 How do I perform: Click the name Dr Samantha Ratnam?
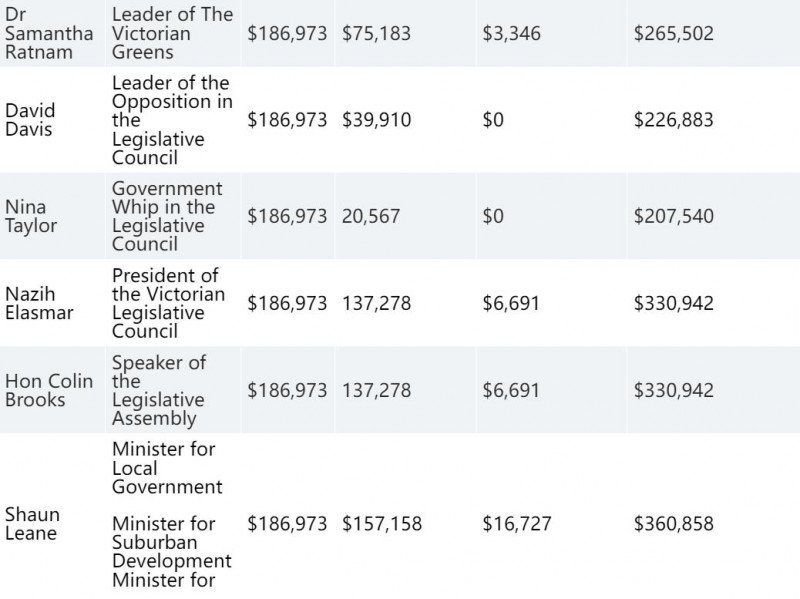49,33
